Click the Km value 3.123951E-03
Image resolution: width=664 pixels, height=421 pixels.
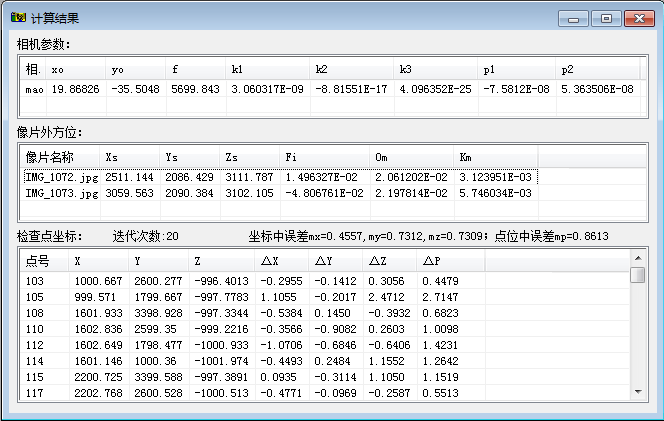[495, 177]
